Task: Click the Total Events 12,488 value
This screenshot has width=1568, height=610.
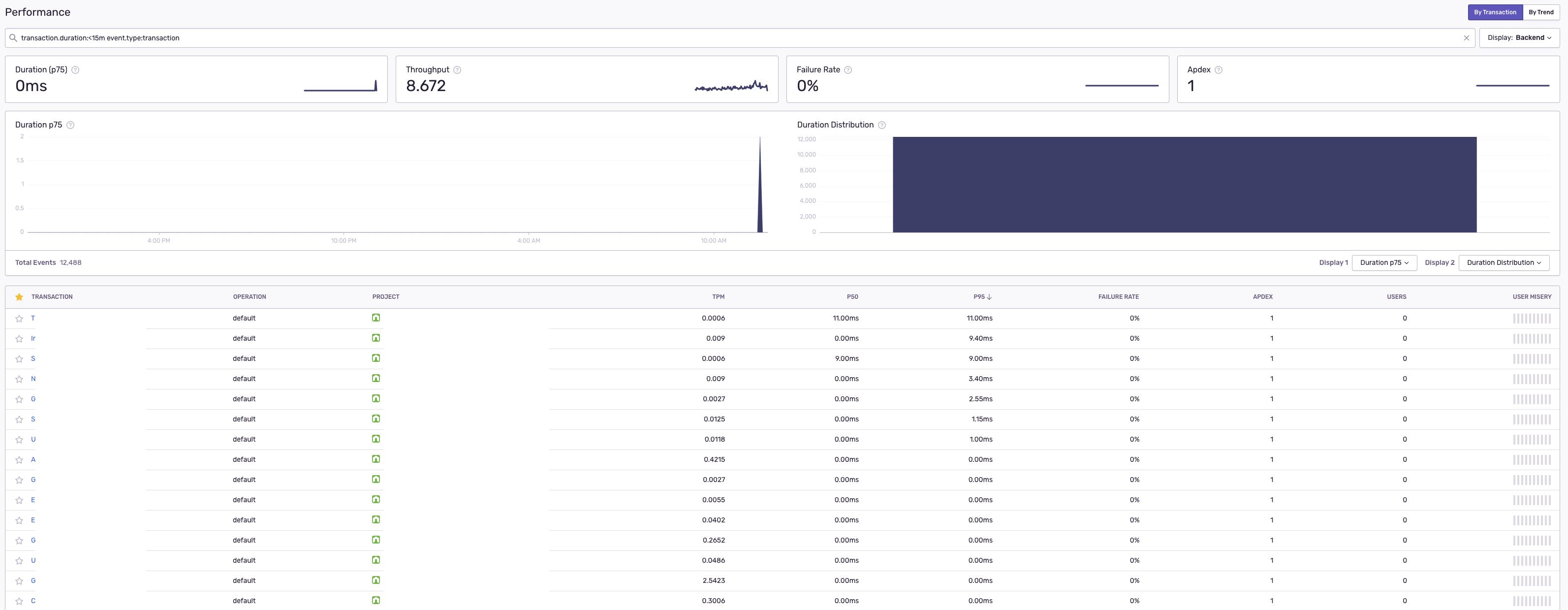Action: (70, 263)
